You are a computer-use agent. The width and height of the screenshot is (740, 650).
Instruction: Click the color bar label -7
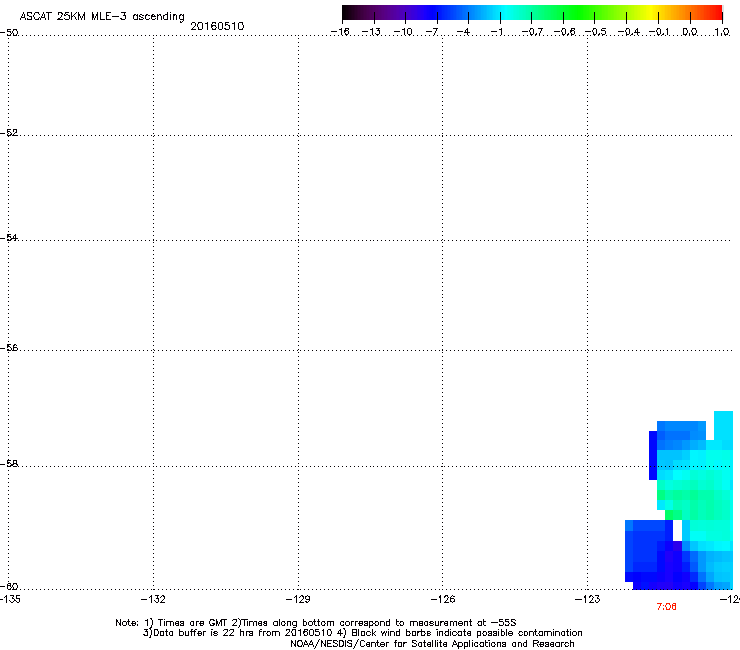point(431,32)
